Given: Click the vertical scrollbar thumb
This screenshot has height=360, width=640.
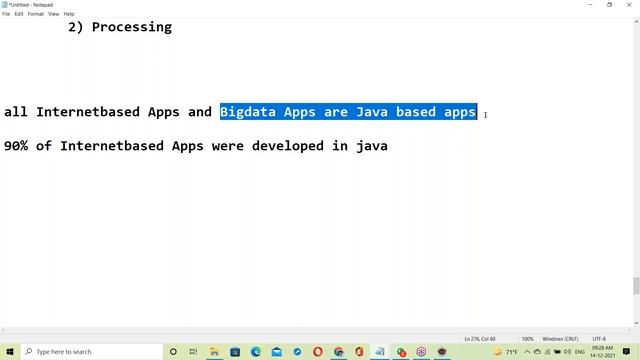Looking at the screenshot, I should pos(636,285).
